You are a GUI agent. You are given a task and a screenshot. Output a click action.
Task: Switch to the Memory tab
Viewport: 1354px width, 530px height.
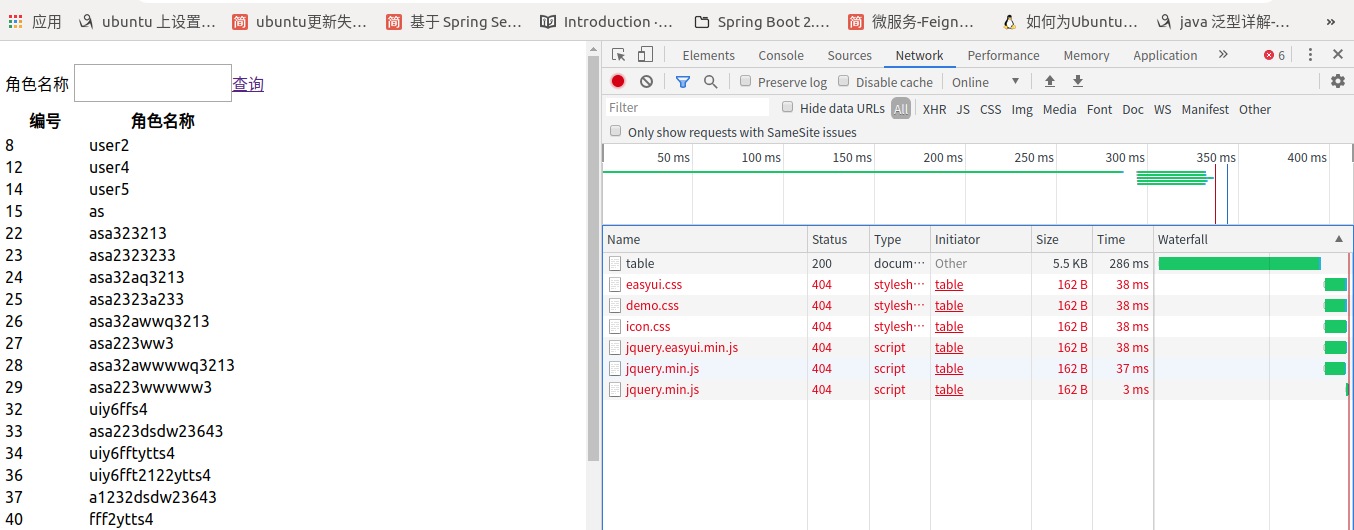[1086, 55]
